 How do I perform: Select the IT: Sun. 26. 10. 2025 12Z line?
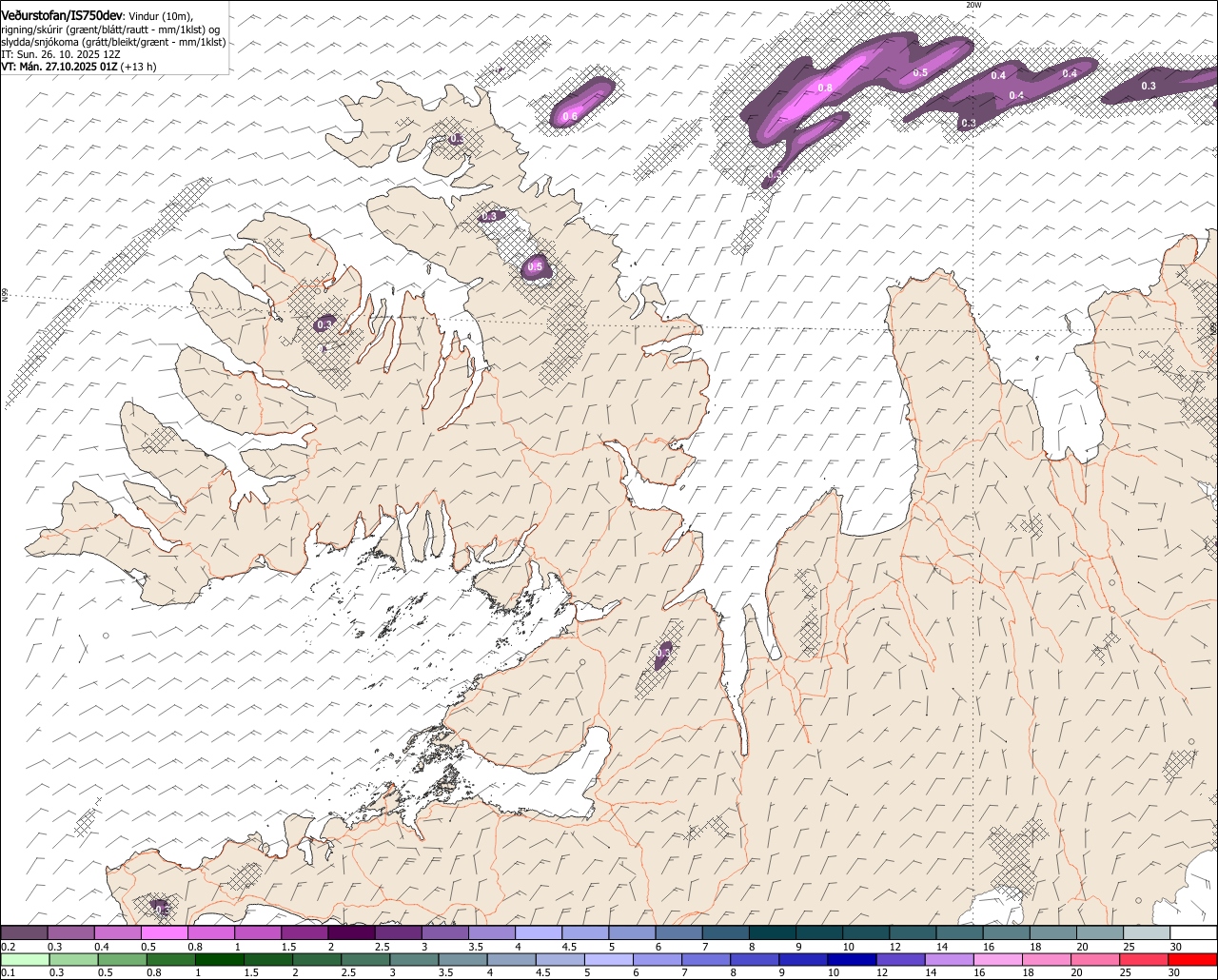(x=60, y=54)
